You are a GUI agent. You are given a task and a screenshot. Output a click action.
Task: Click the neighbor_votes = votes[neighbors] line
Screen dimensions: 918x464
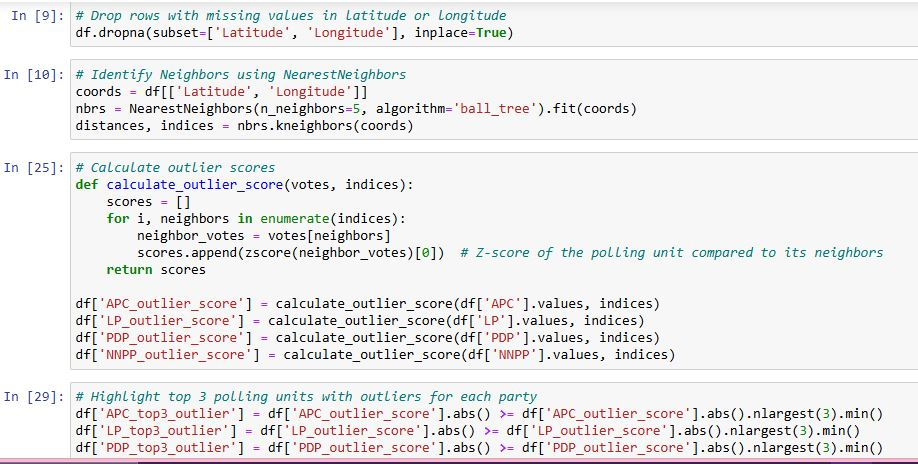[x=263, y=236]
